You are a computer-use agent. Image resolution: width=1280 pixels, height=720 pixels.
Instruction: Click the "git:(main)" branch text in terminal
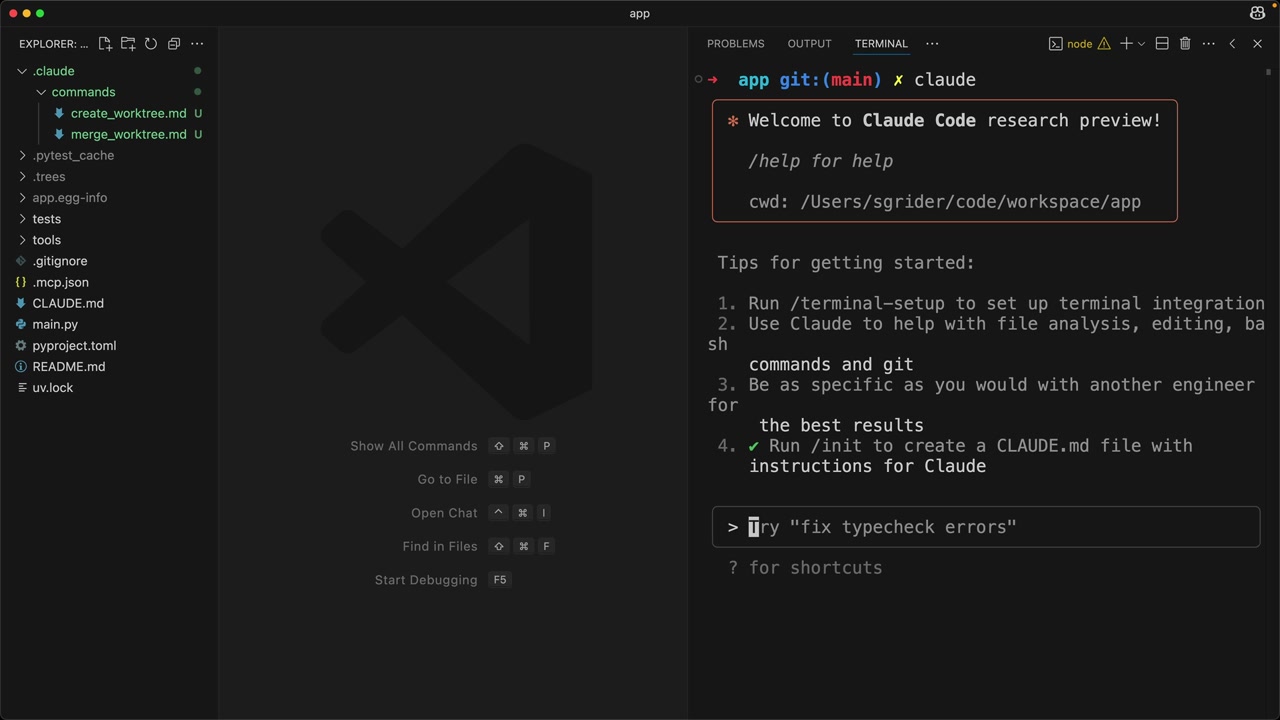(x=831, y=80)
